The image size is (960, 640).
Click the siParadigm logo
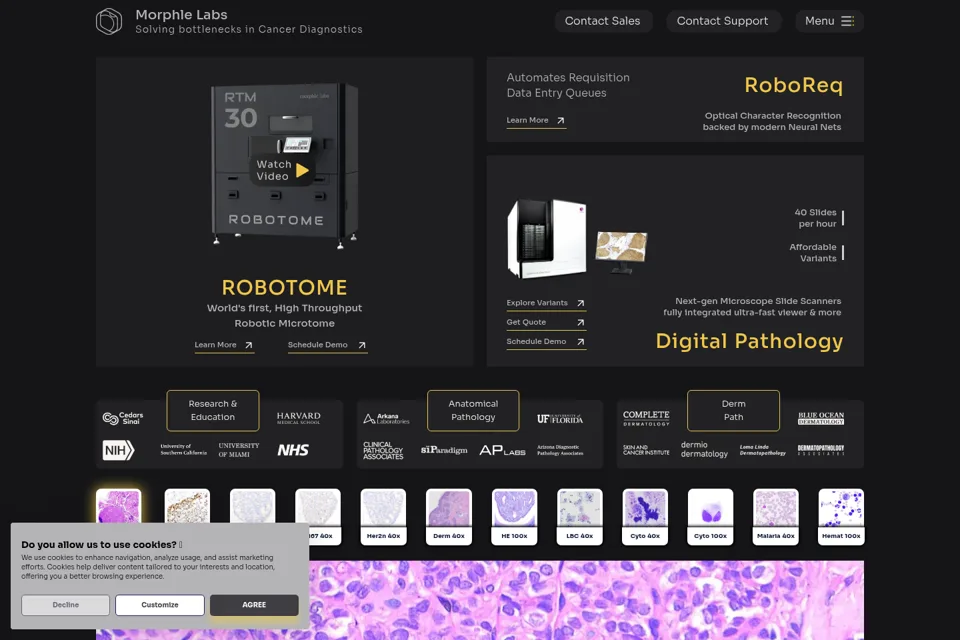pyautogui.click(x=444, y=450)
